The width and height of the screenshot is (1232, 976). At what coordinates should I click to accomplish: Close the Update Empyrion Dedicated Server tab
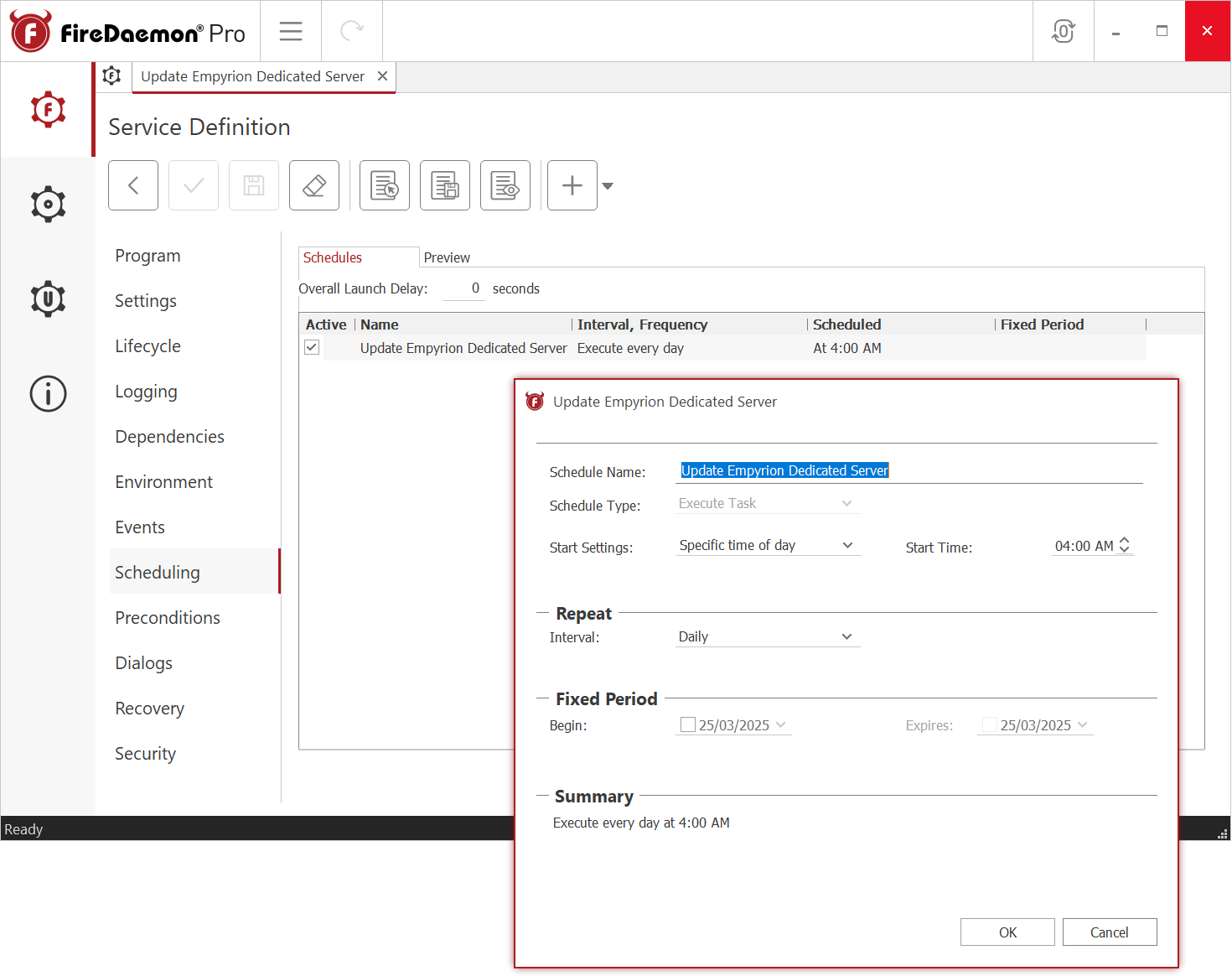click(x=382, y=76)
